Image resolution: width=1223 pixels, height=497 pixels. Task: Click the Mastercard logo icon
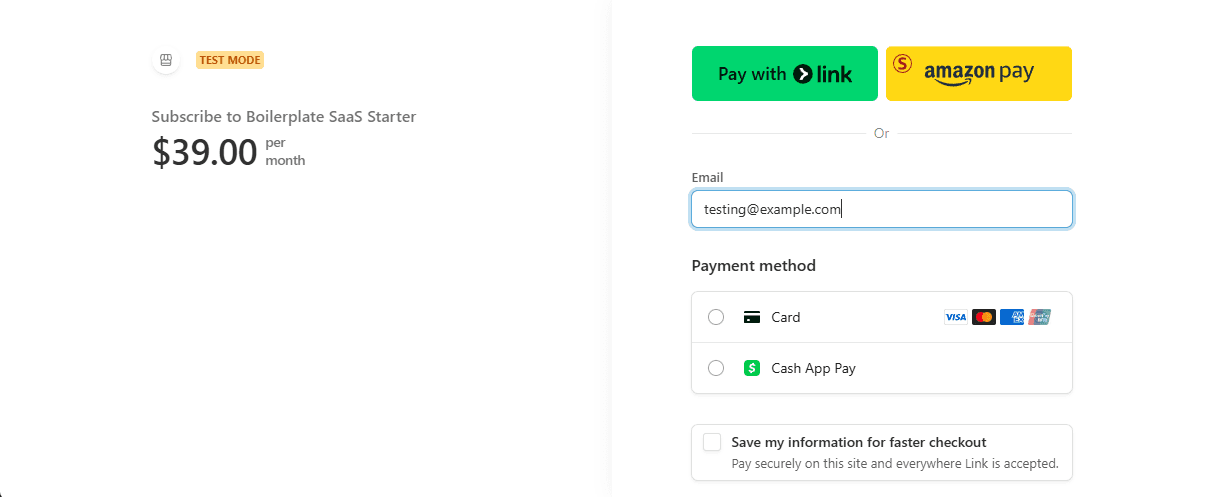point(984,317)
